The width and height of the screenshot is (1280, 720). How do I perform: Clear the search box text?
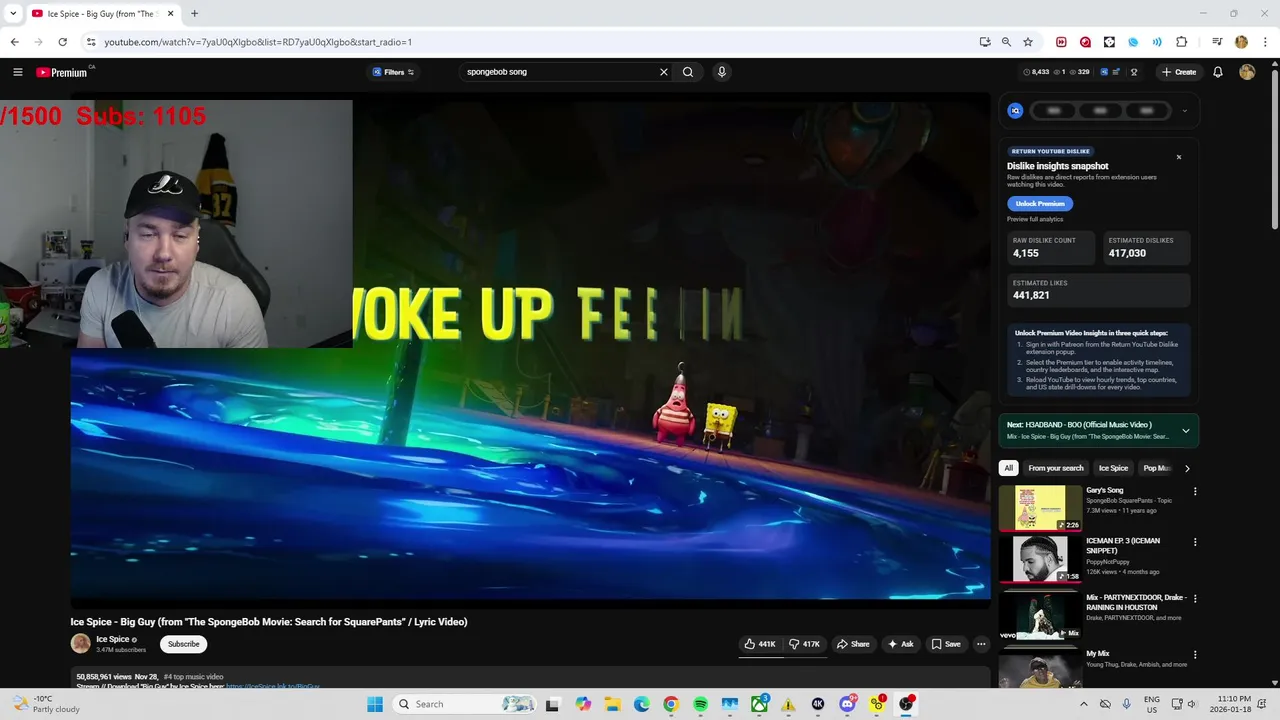(663, 72)
